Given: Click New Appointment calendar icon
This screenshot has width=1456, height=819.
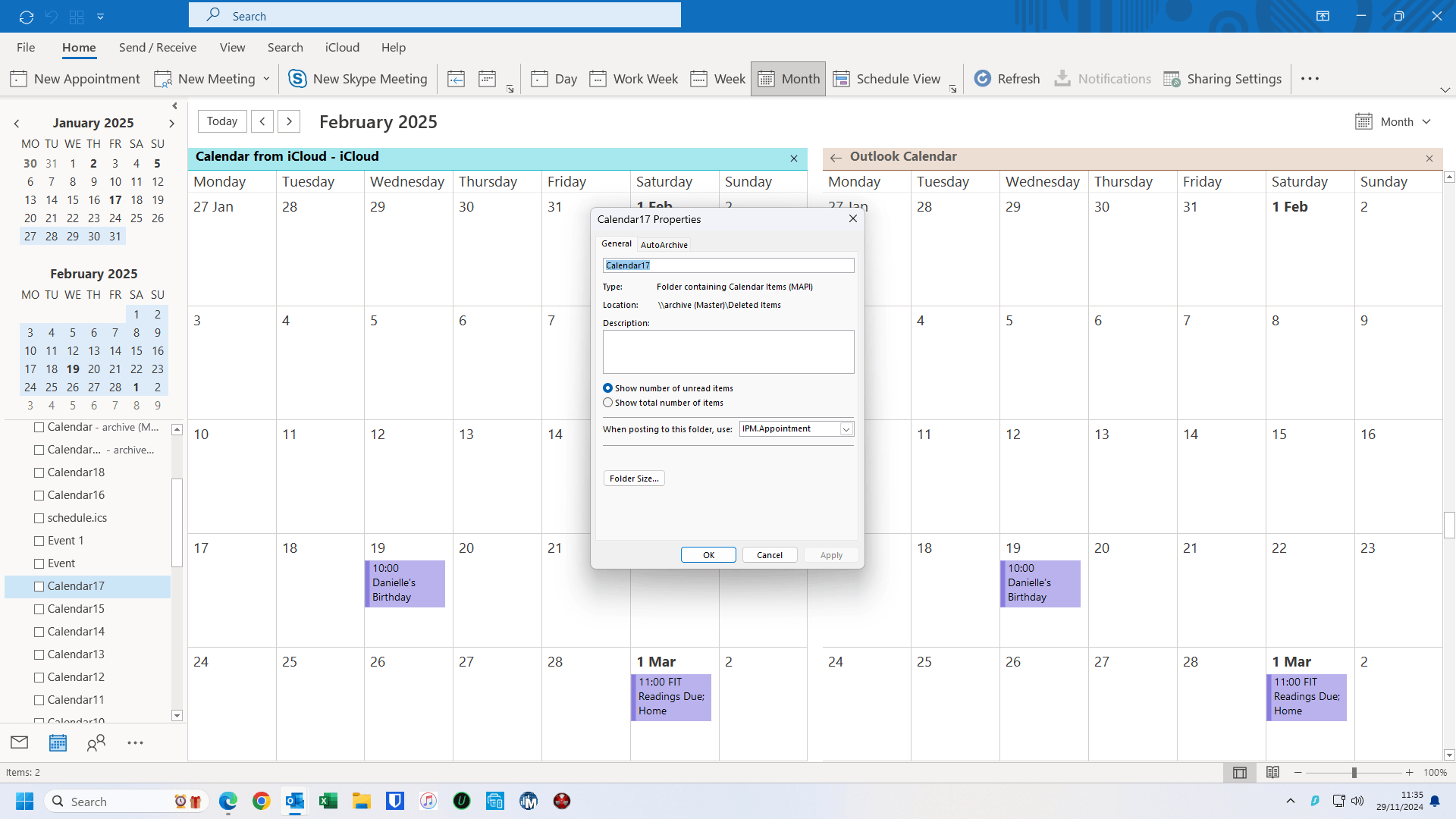Looking at the screenshot, I should click(19, 79).
